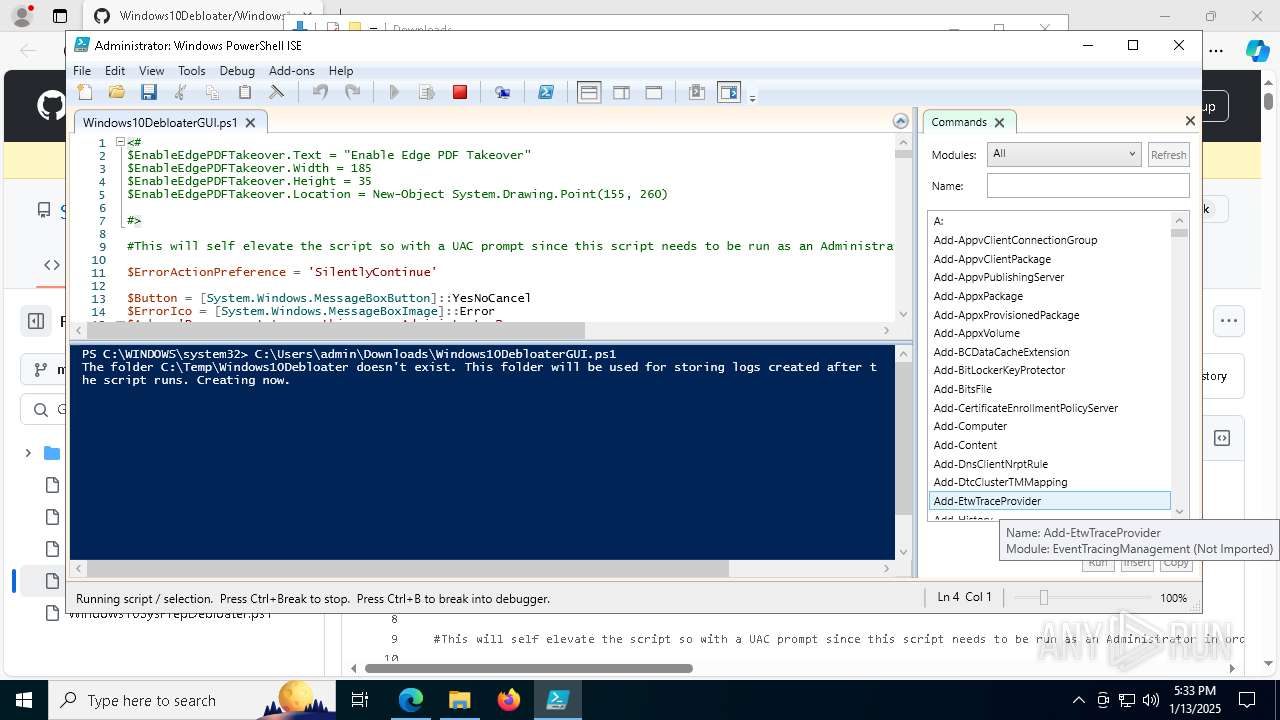This screenshot has height=720, width=1280.
Task: Open the View menu
Action: (151, 71)
